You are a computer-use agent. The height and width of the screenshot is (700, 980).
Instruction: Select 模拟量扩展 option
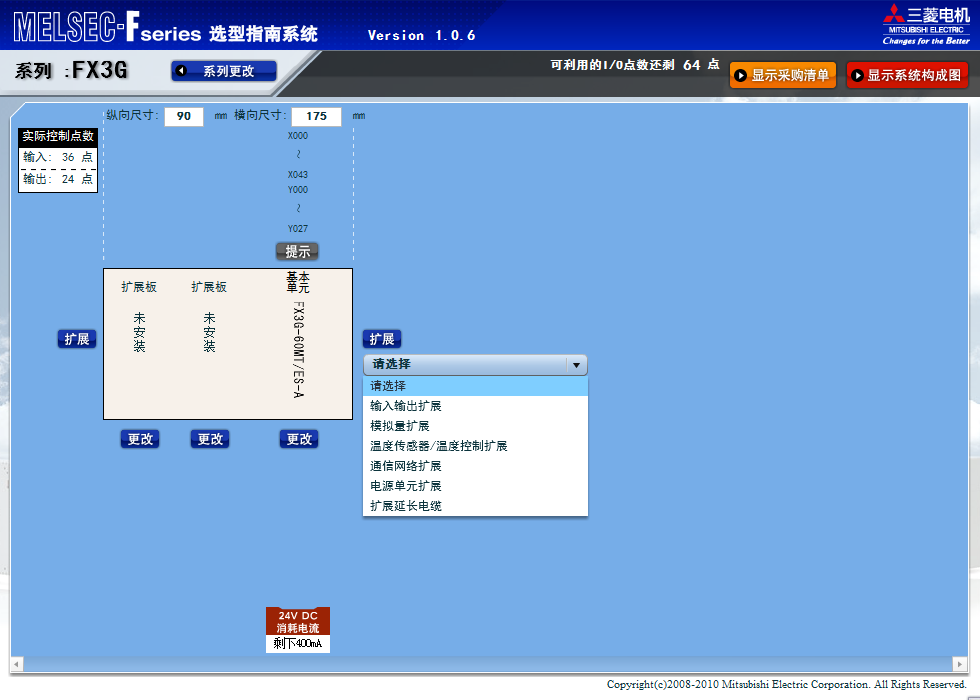pyautogui.click(x=400, y=426)
